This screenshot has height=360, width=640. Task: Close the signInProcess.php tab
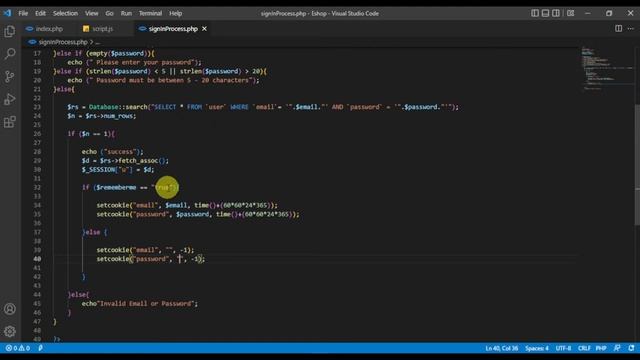pos(204,29)
